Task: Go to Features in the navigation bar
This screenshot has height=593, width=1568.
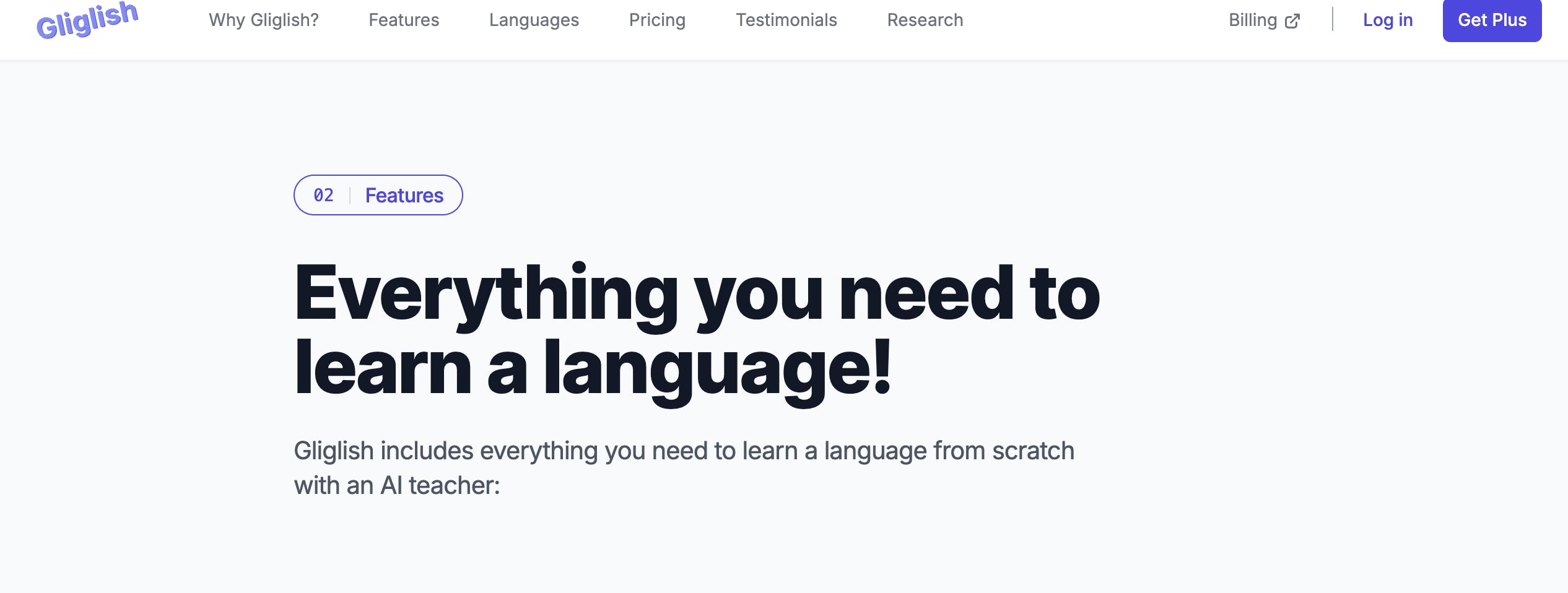Action: point(404,20)
